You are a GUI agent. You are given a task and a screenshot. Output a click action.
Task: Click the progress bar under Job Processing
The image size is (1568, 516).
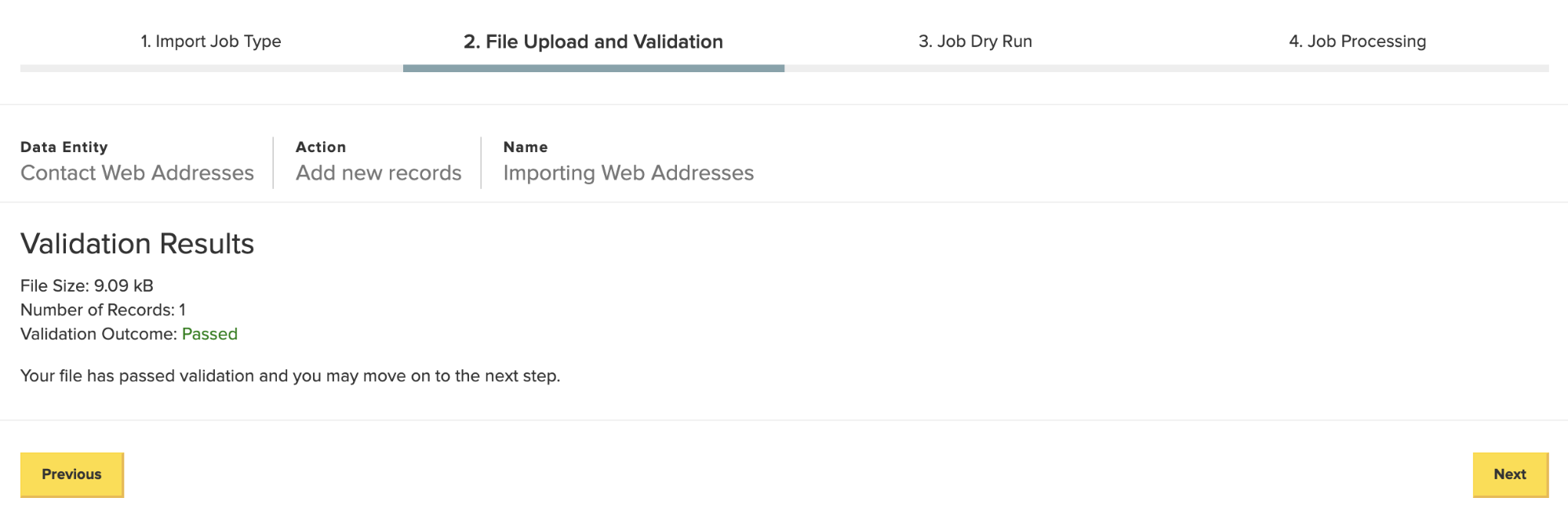1357,69
